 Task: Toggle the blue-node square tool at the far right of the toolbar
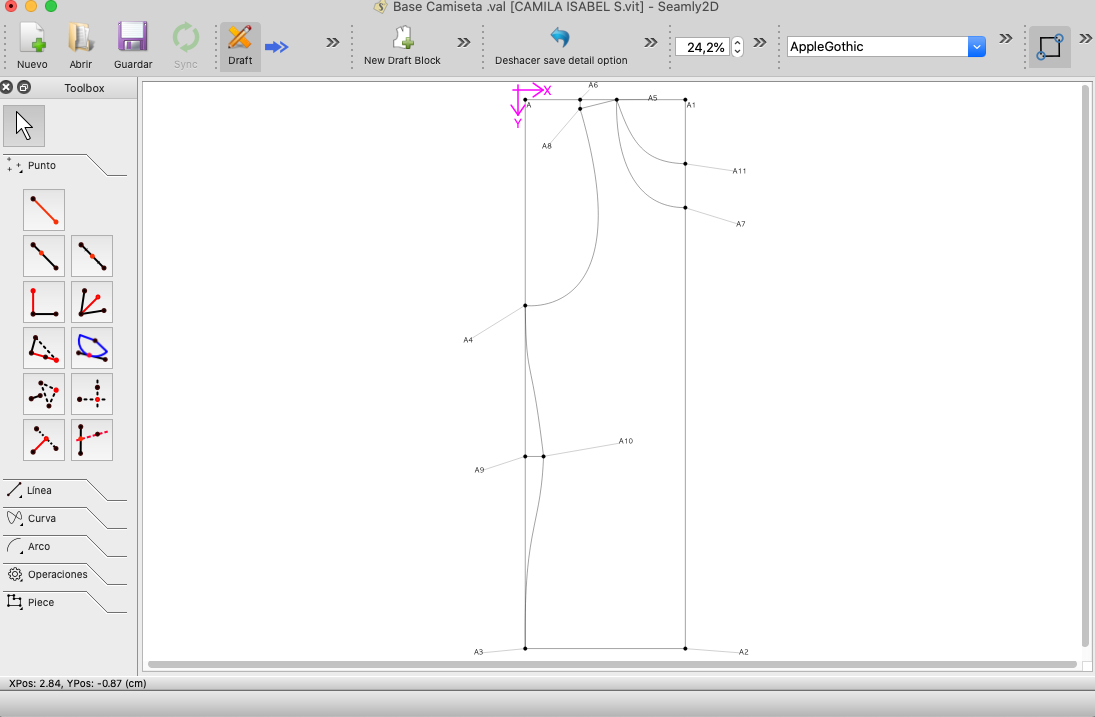[x=1049, y=46]
